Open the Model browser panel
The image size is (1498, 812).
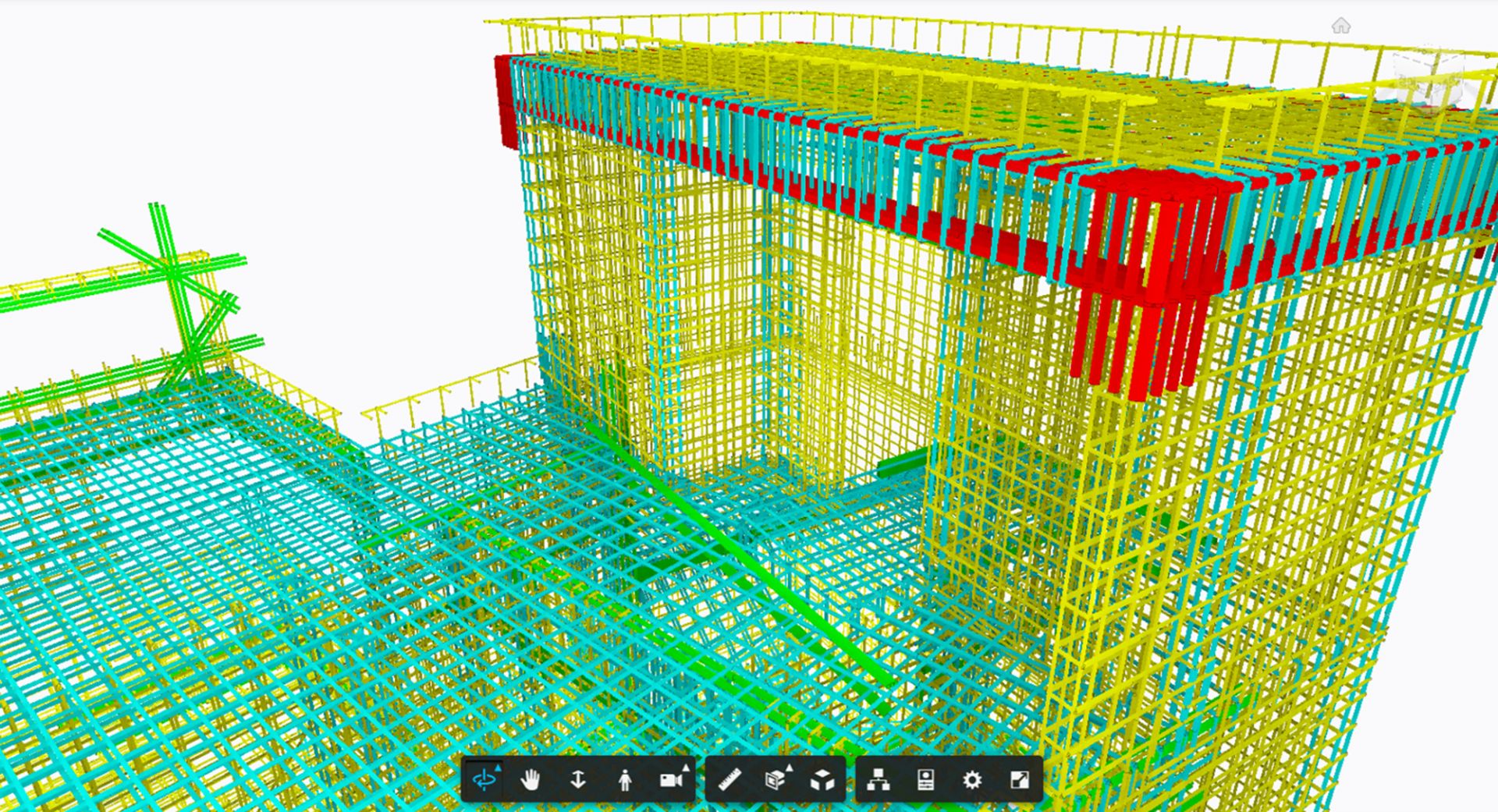(x=879, y=779)
